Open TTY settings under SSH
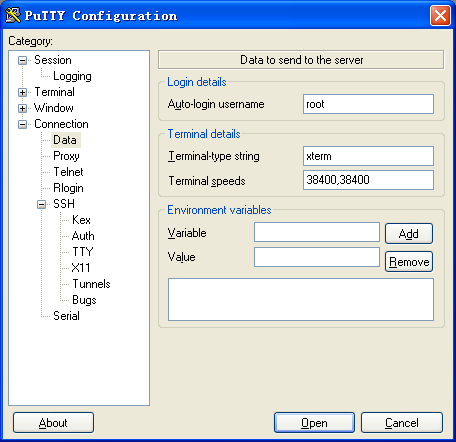 coord(83,252)
